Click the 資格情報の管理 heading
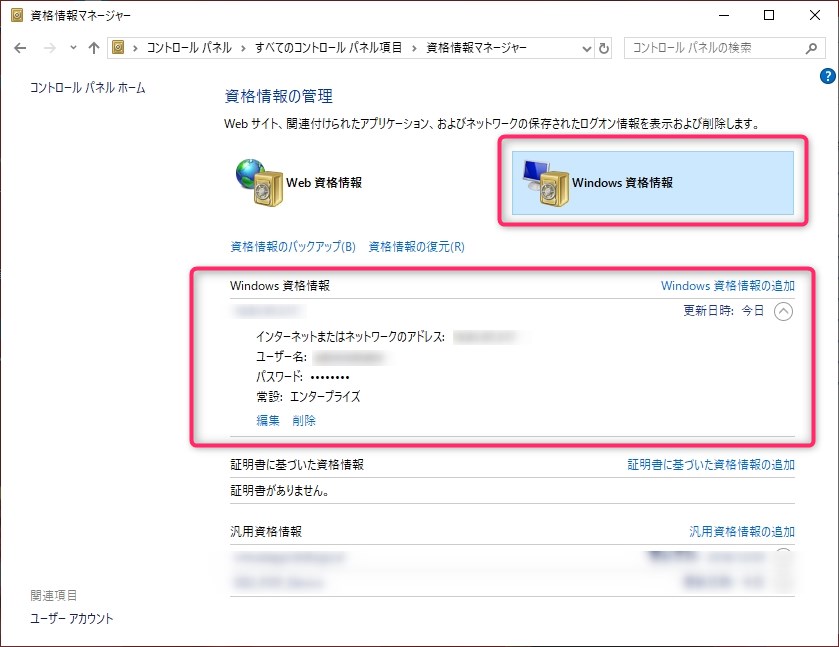The image size is (839, 647). tap(279, 96)
